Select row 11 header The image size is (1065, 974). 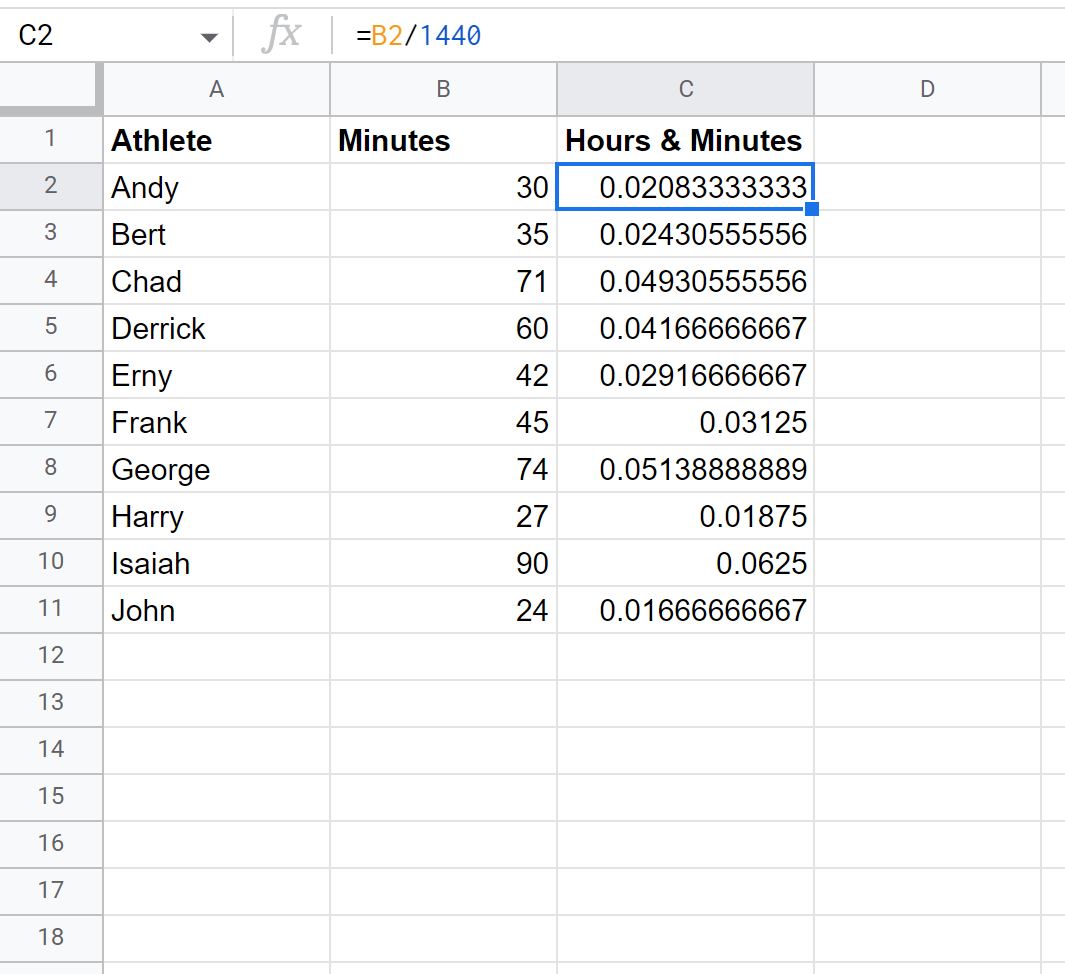pyautogui.click(x=51, y=609)
